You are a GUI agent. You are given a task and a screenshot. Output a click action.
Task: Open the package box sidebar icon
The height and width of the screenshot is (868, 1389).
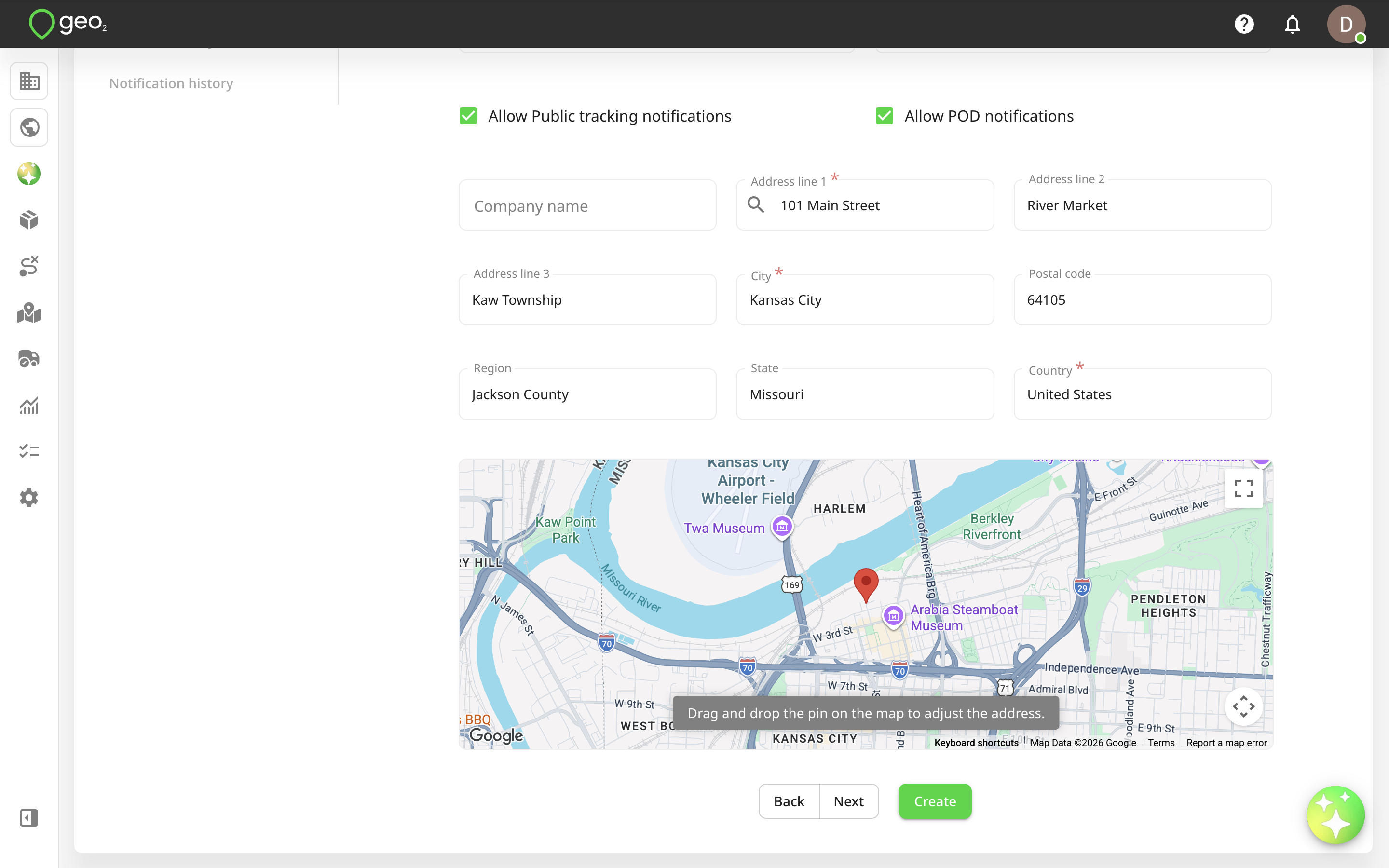29,220
